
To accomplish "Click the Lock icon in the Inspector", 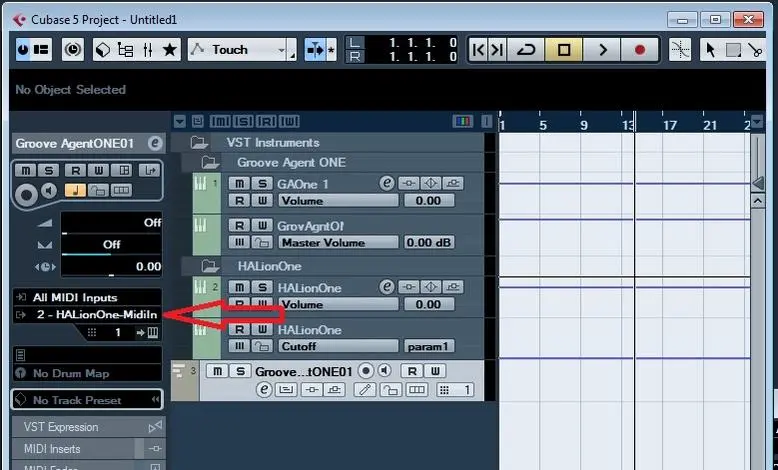I will pos(99,191).
